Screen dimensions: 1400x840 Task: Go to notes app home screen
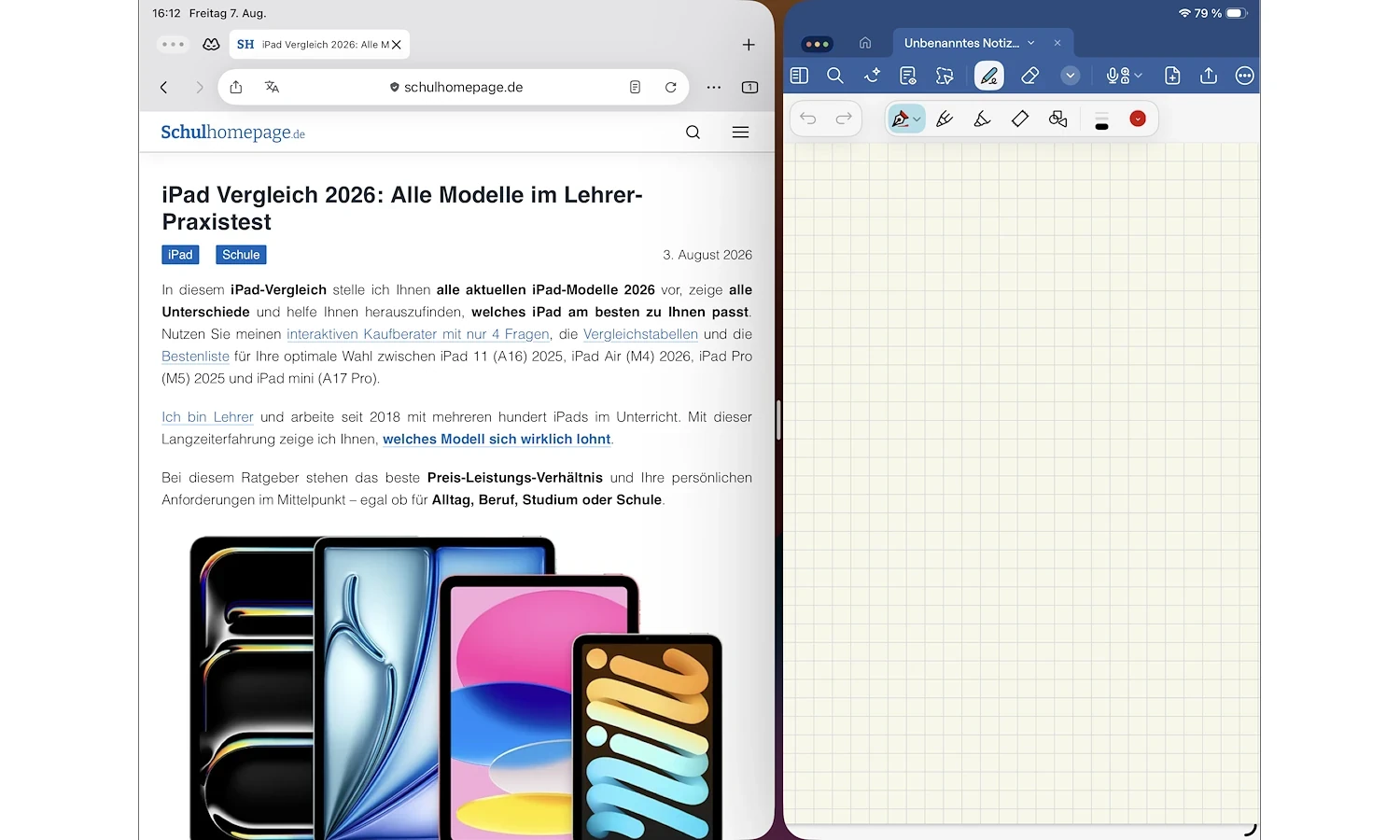pyautogui.click(x=865, y=43)
